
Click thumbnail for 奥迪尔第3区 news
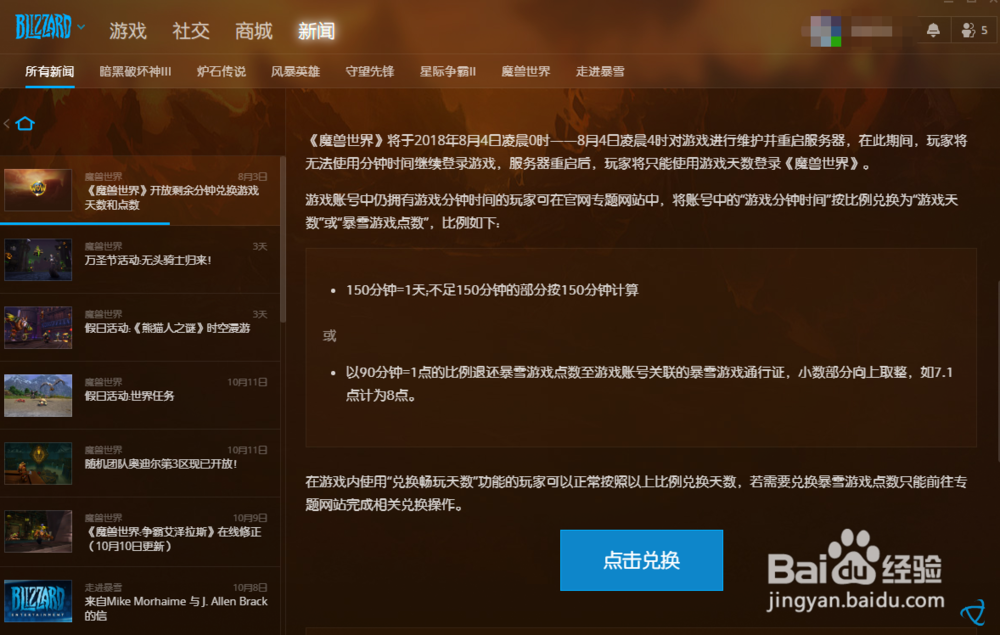click(x=38, y=463)
